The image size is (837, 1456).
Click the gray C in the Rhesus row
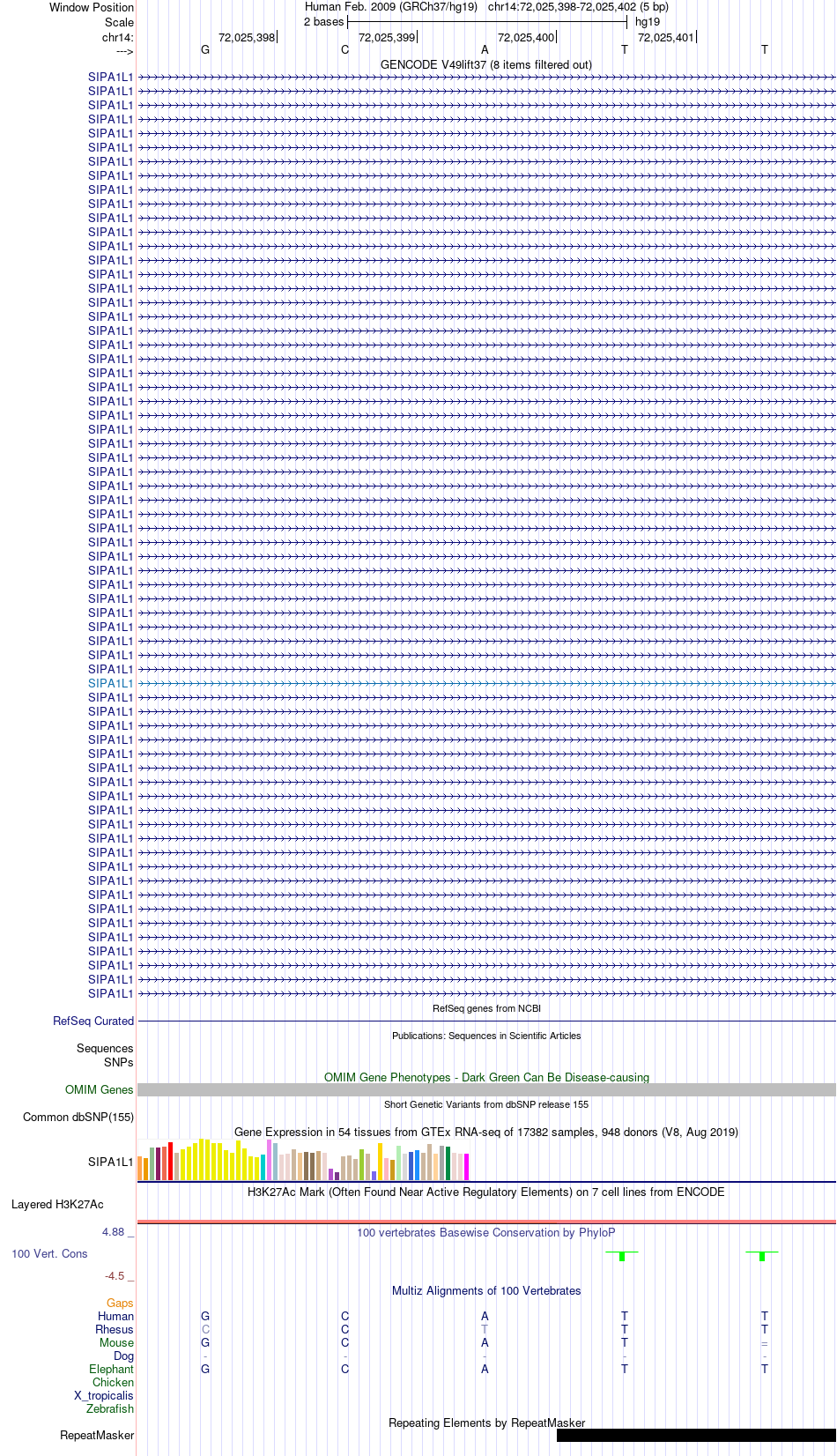pos(205,1329)
